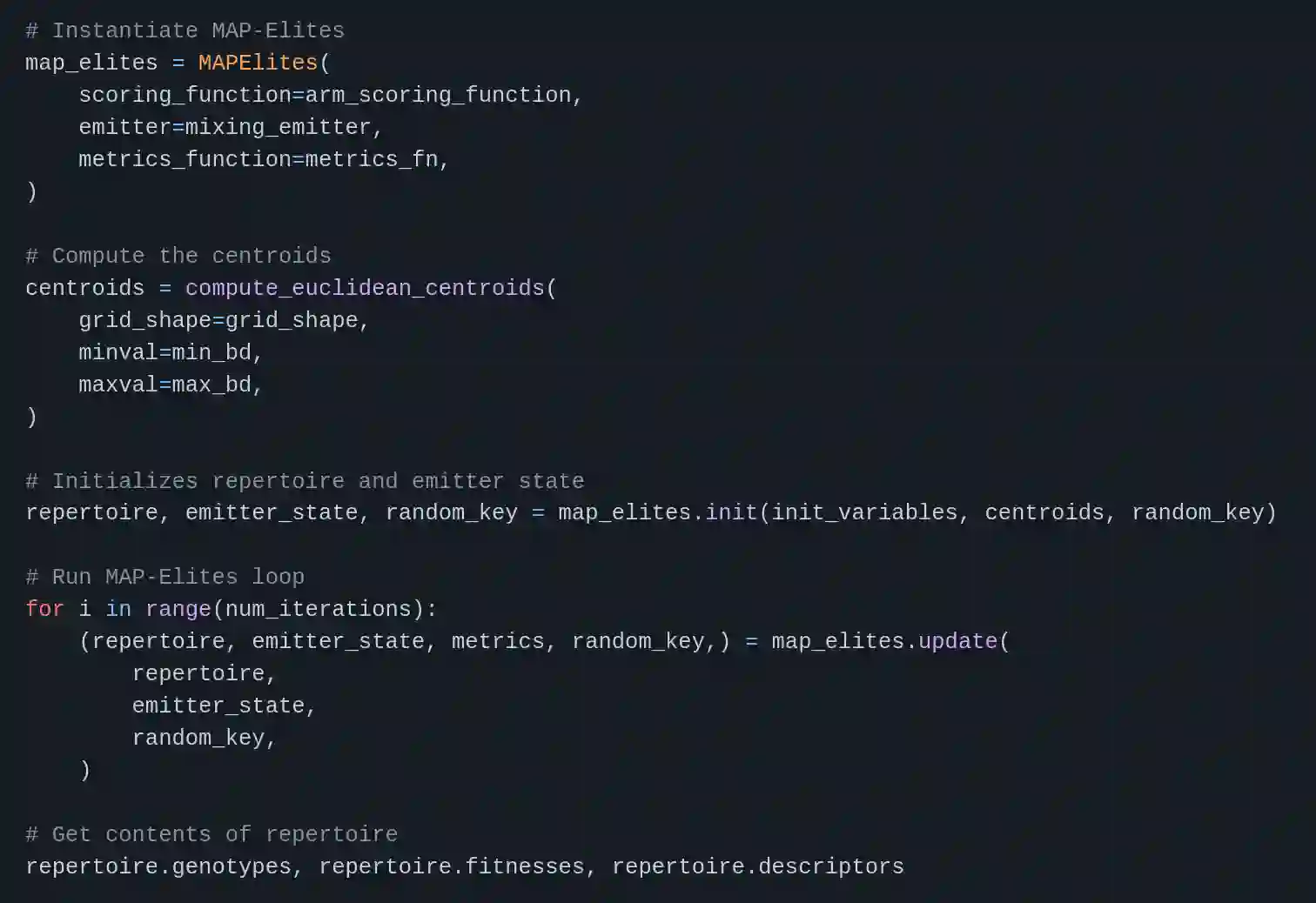The image size is (1316, 903).
Task: Click the red for keyword
Action: [x=44, y=610]
